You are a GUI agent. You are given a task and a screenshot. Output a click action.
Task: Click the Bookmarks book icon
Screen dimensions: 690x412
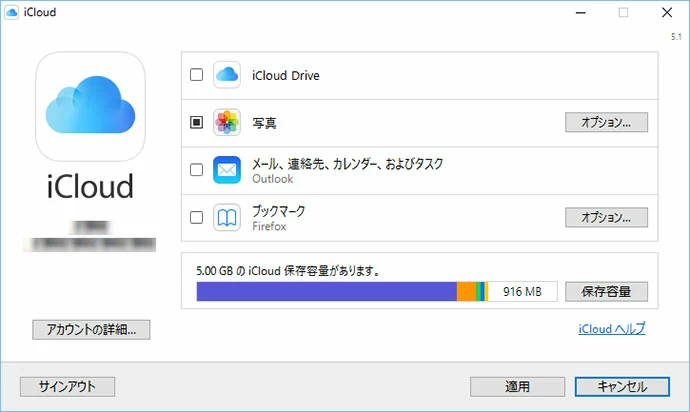pos(228,217)
